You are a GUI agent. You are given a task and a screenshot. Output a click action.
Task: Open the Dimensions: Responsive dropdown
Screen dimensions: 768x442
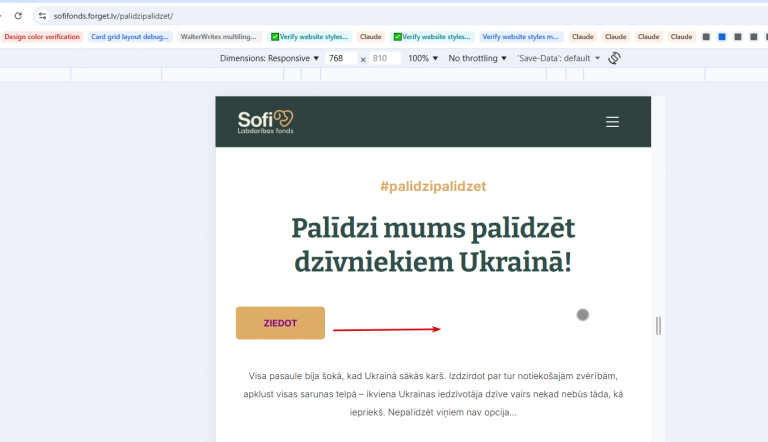269,58
